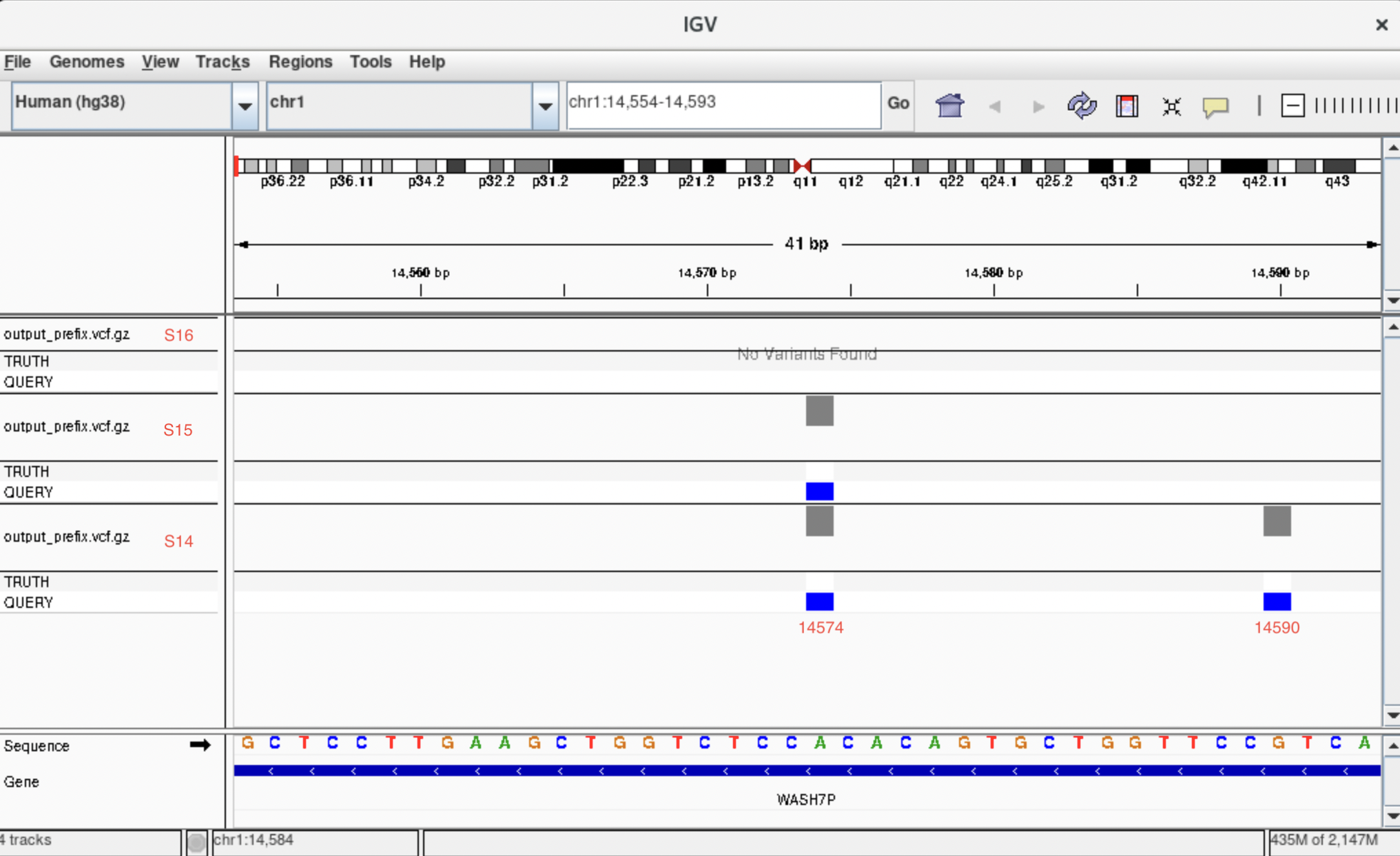Screen dimensions: 1400x856
Task: Click the red 14574 position label
Action: pyautogui.click(x=821, y=628)
